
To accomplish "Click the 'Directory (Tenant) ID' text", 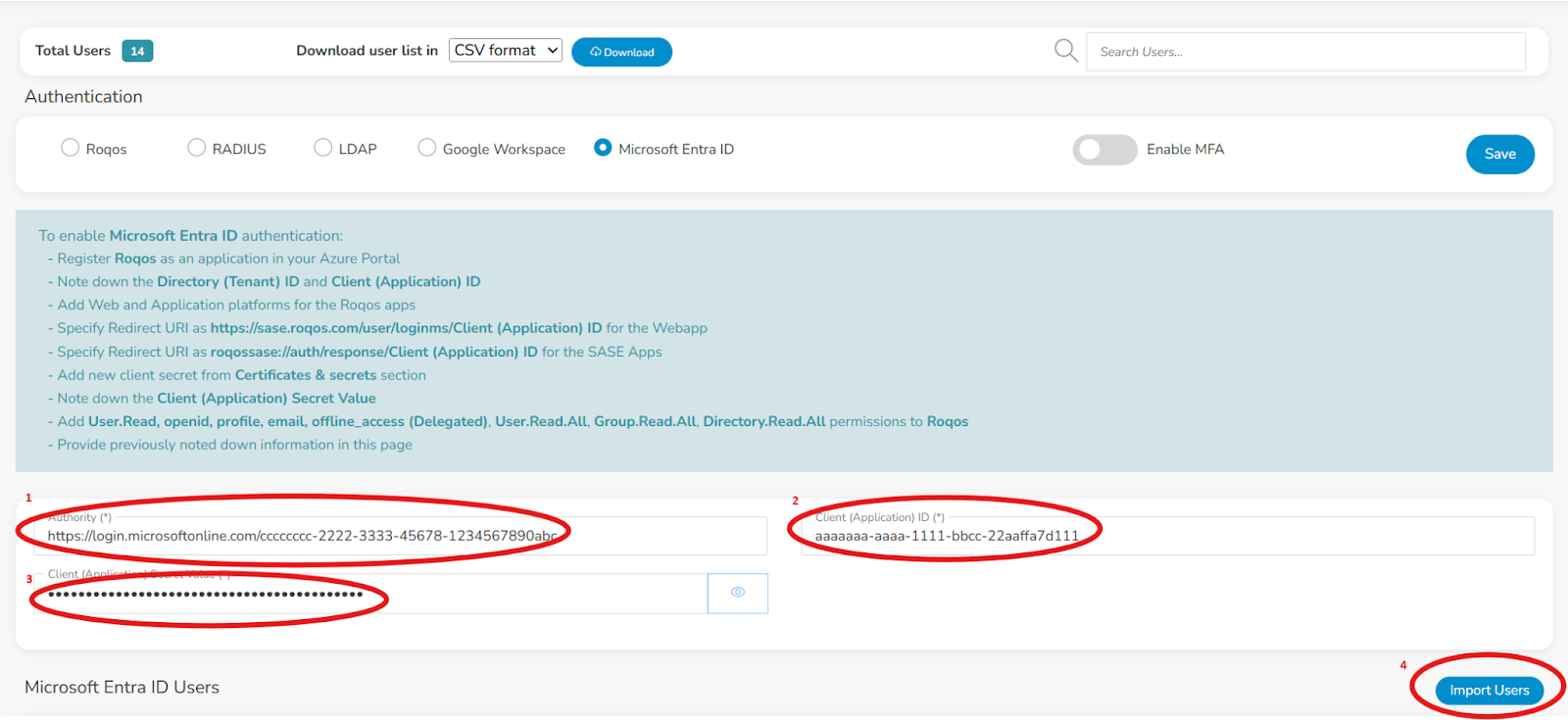I will 228,281.
